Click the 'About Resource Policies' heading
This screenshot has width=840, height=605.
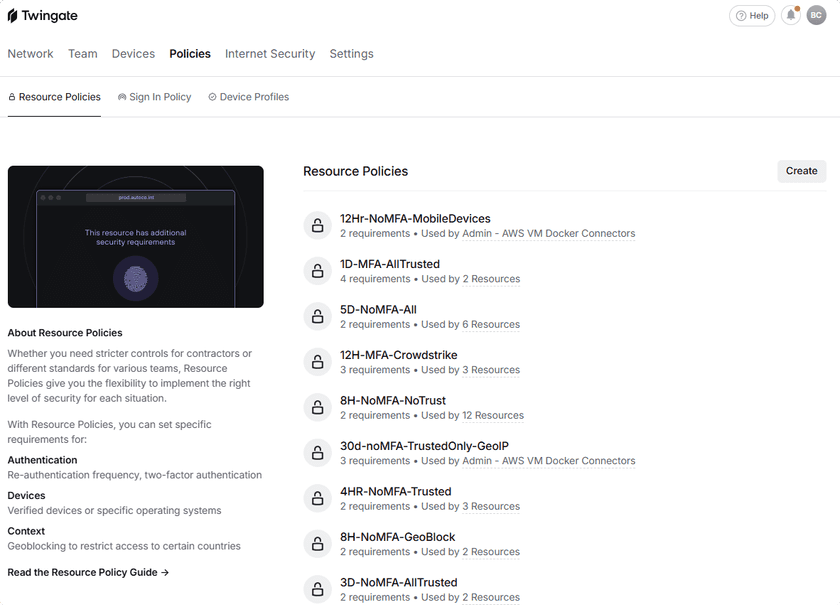click(65, 333)
